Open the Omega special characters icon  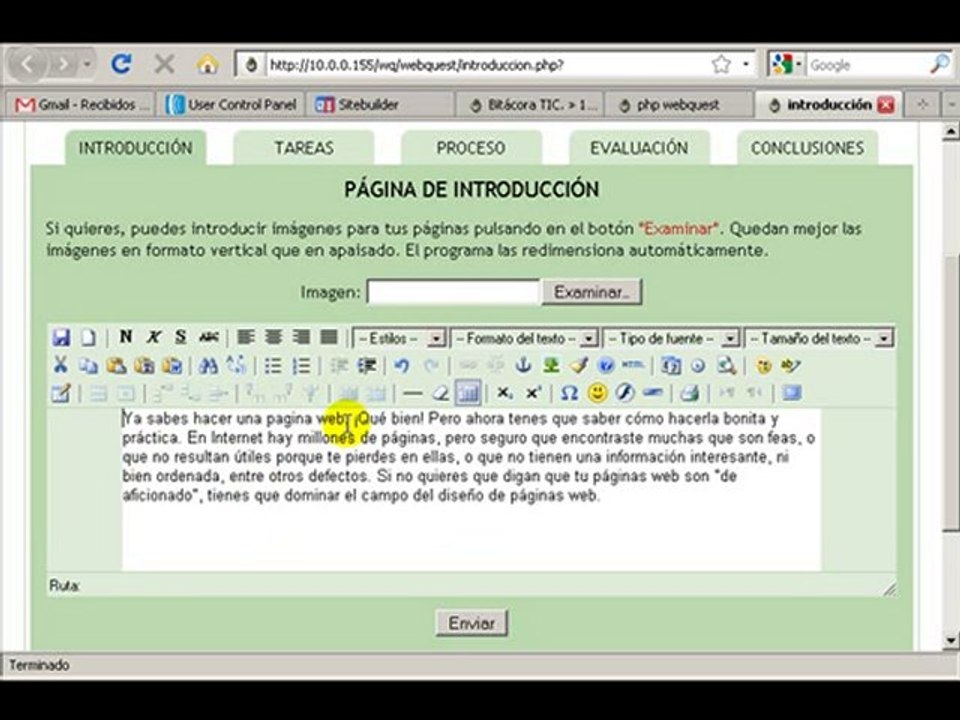tap(569, 393)
